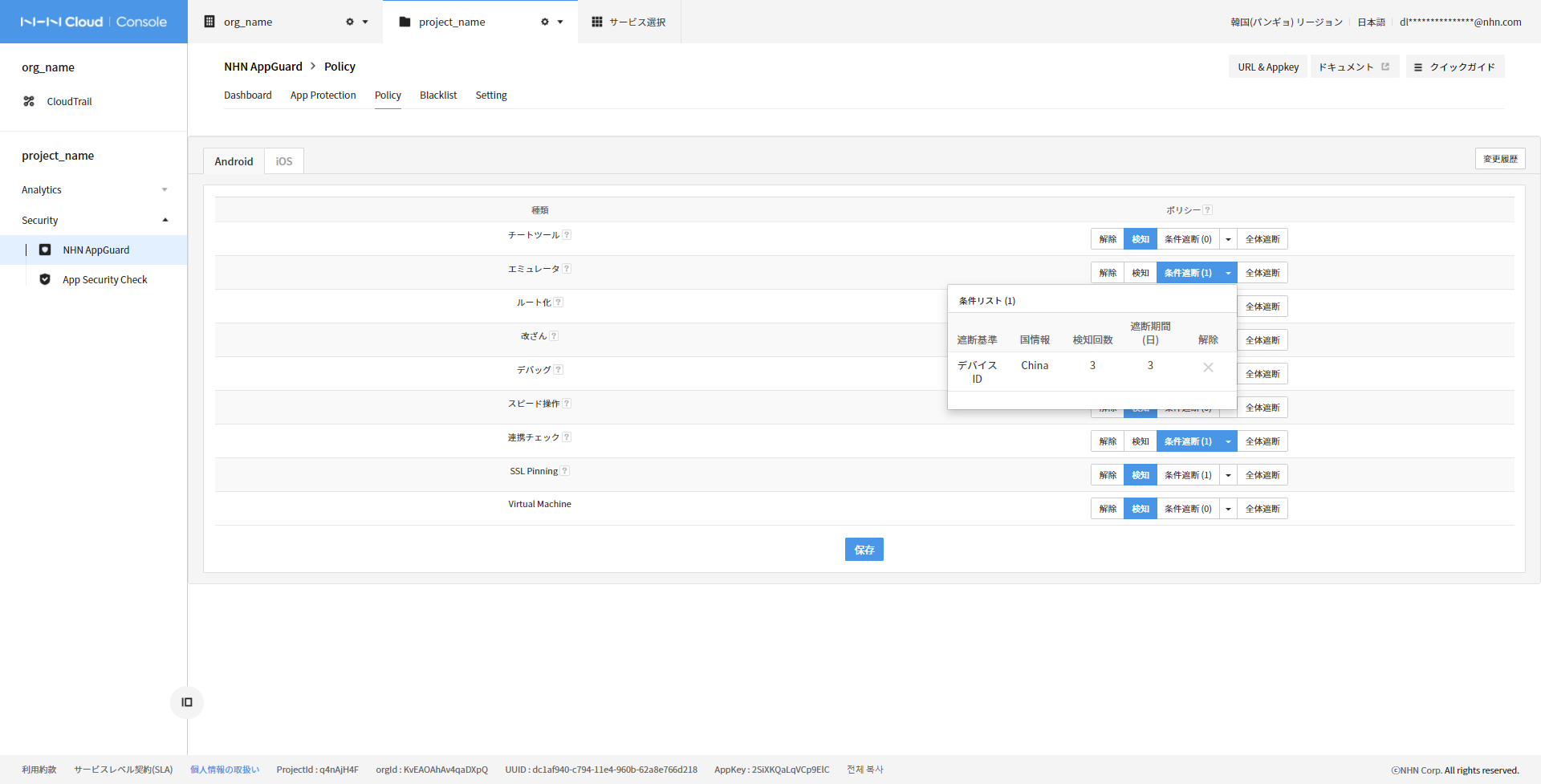
Task: Select the Android platform tab
Action: [234, 161]
